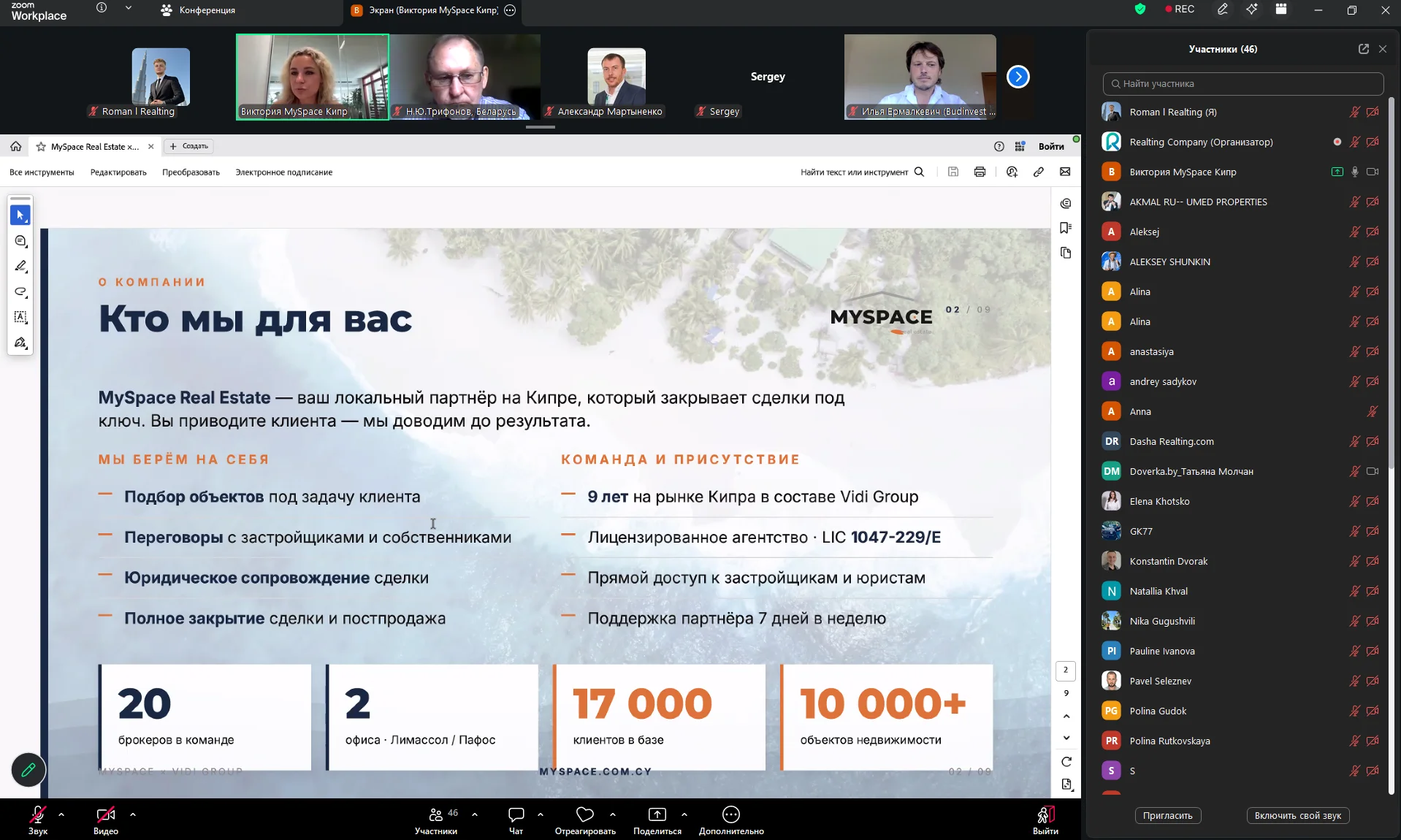Click the Пригласить button
The width and height of the screenshot is (1401, 840).
pos(1167,815)
